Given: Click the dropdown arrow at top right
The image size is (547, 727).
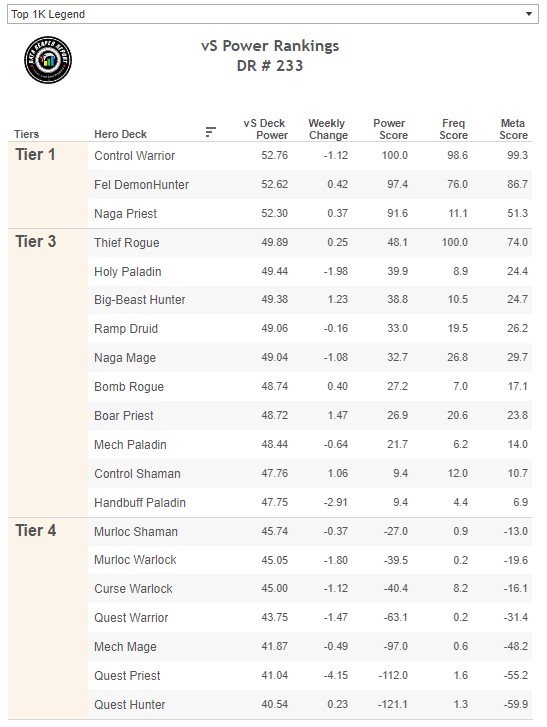Looking at the screenshot, I should click(528, 14).
